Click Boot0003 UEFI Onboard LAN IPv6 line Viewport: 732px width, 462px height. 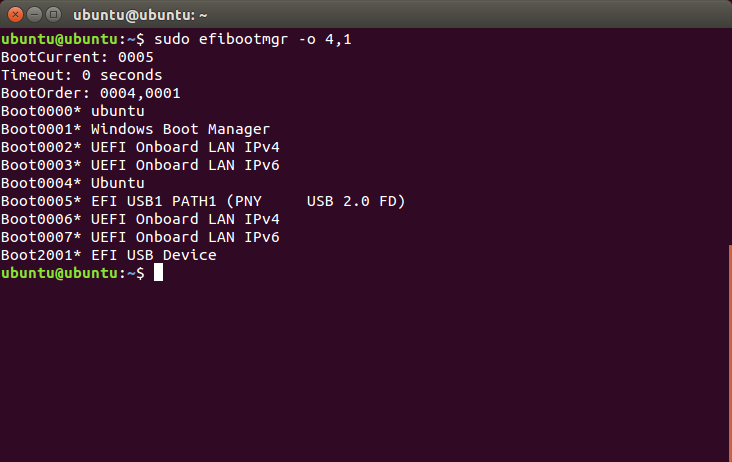tap(140, 165)
